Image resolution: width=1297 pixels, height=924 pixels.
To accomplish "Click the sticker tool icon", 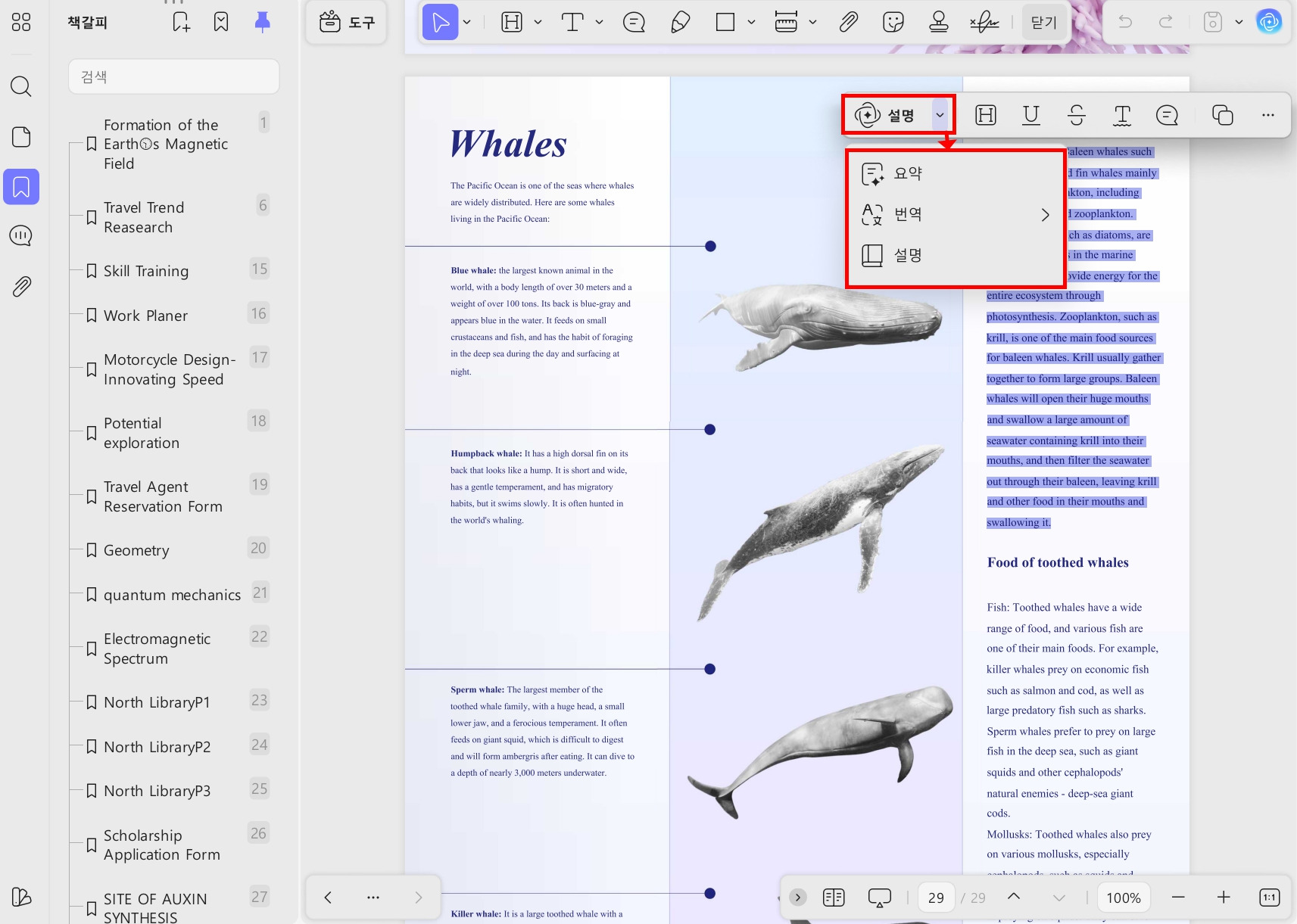I will pyautogui.click(x=893, y=22).
